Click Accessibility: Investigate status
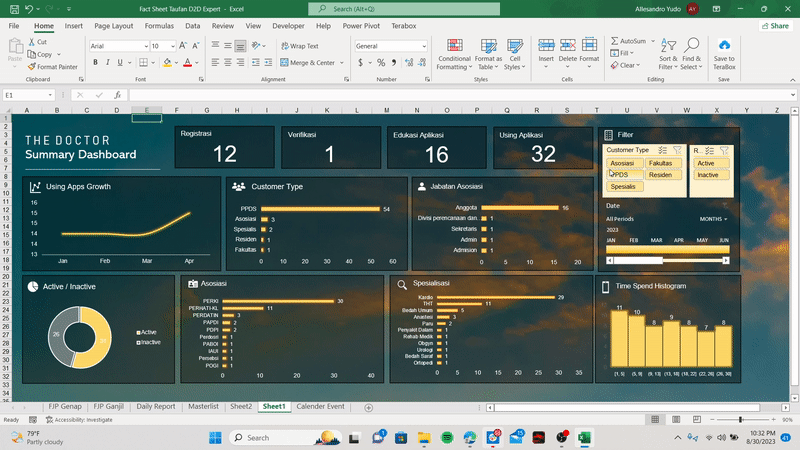This screenshot has width=800, height=450. pyautogui.click(x=79, y=420)
